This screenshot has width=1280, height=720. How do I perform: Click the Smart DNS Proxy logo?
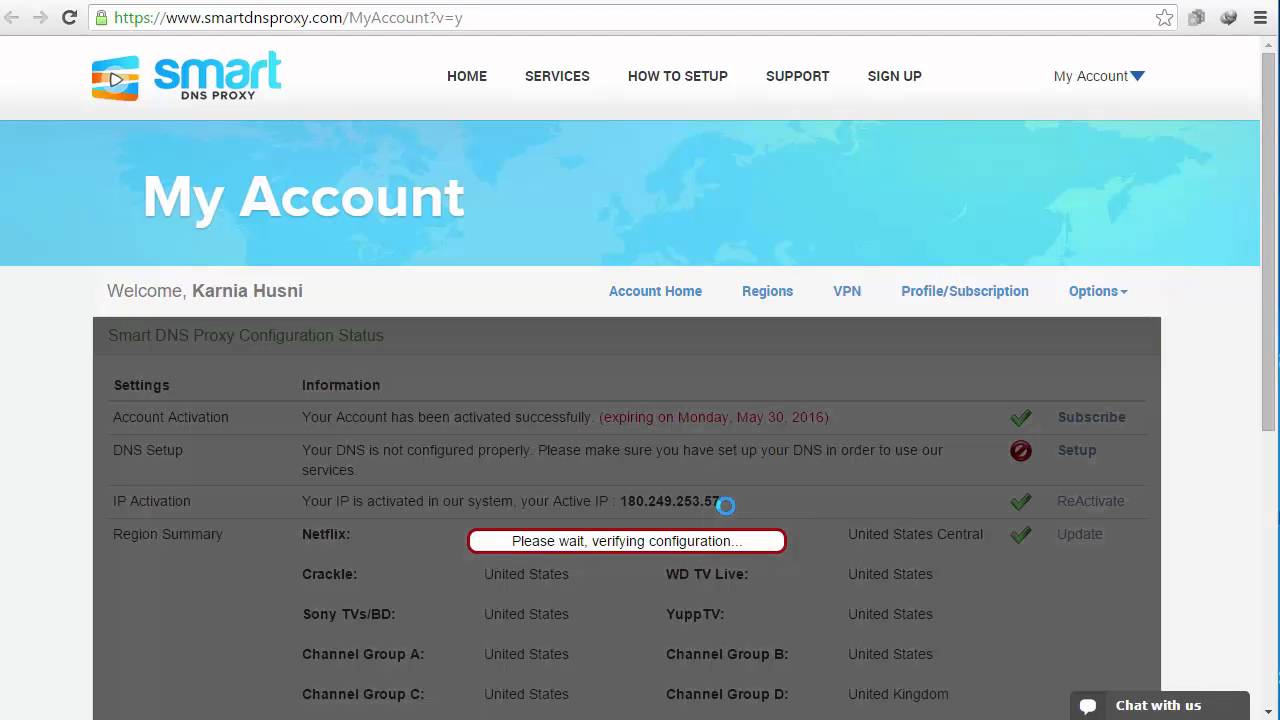click(186, 76)
